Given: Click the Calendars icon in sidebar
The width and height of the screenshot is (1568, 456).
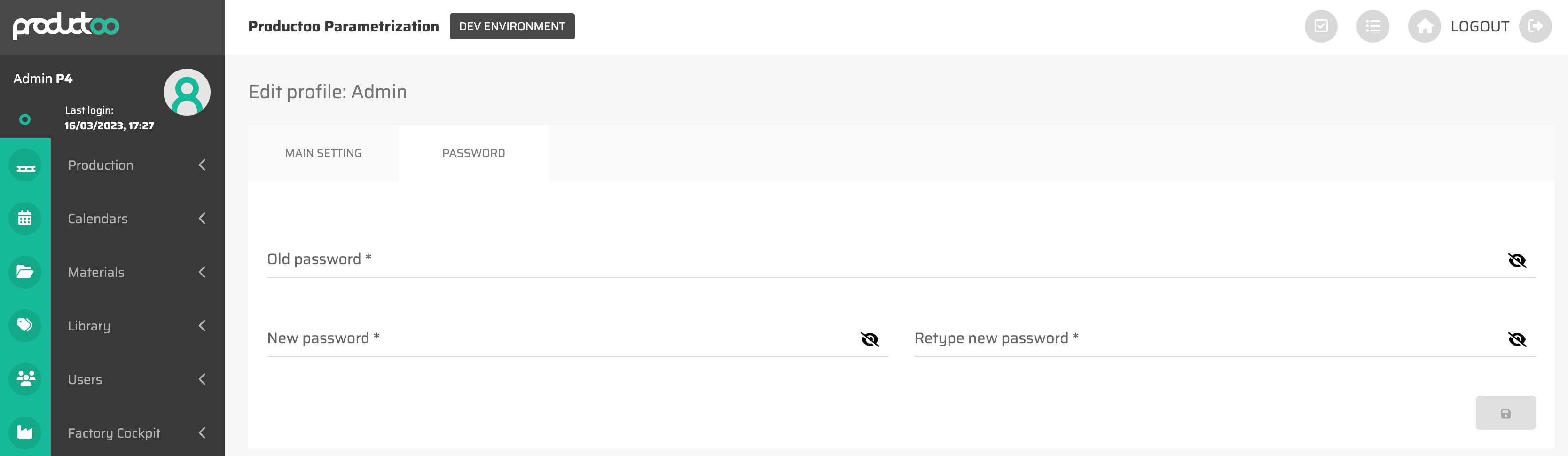Looking at the screenshot, I should click(x=25, y=219).
